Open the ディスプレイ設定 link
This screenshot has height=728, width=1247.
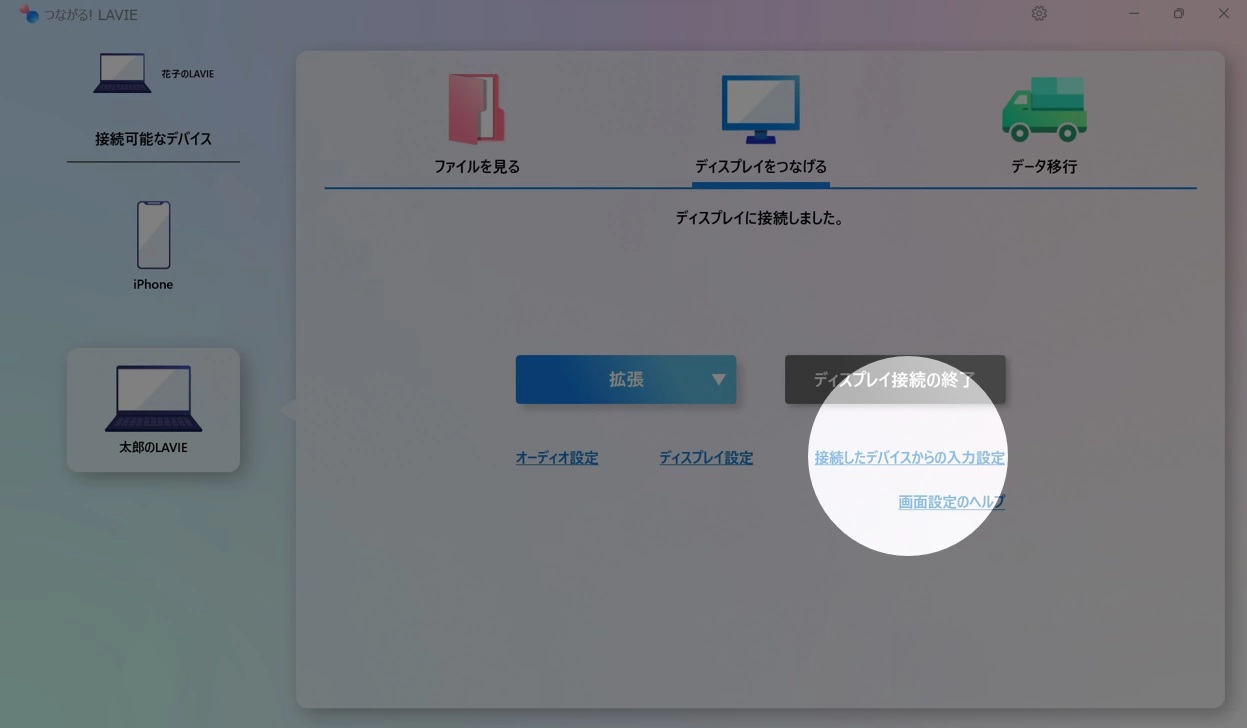[x=706, y=458]
